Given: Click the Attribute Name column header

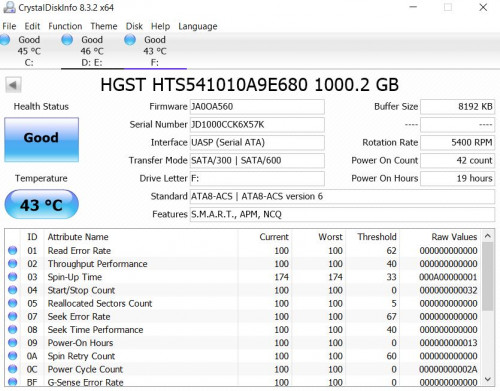Looking at the screenshot, I should pyautogui.click(x=78, y=237).
